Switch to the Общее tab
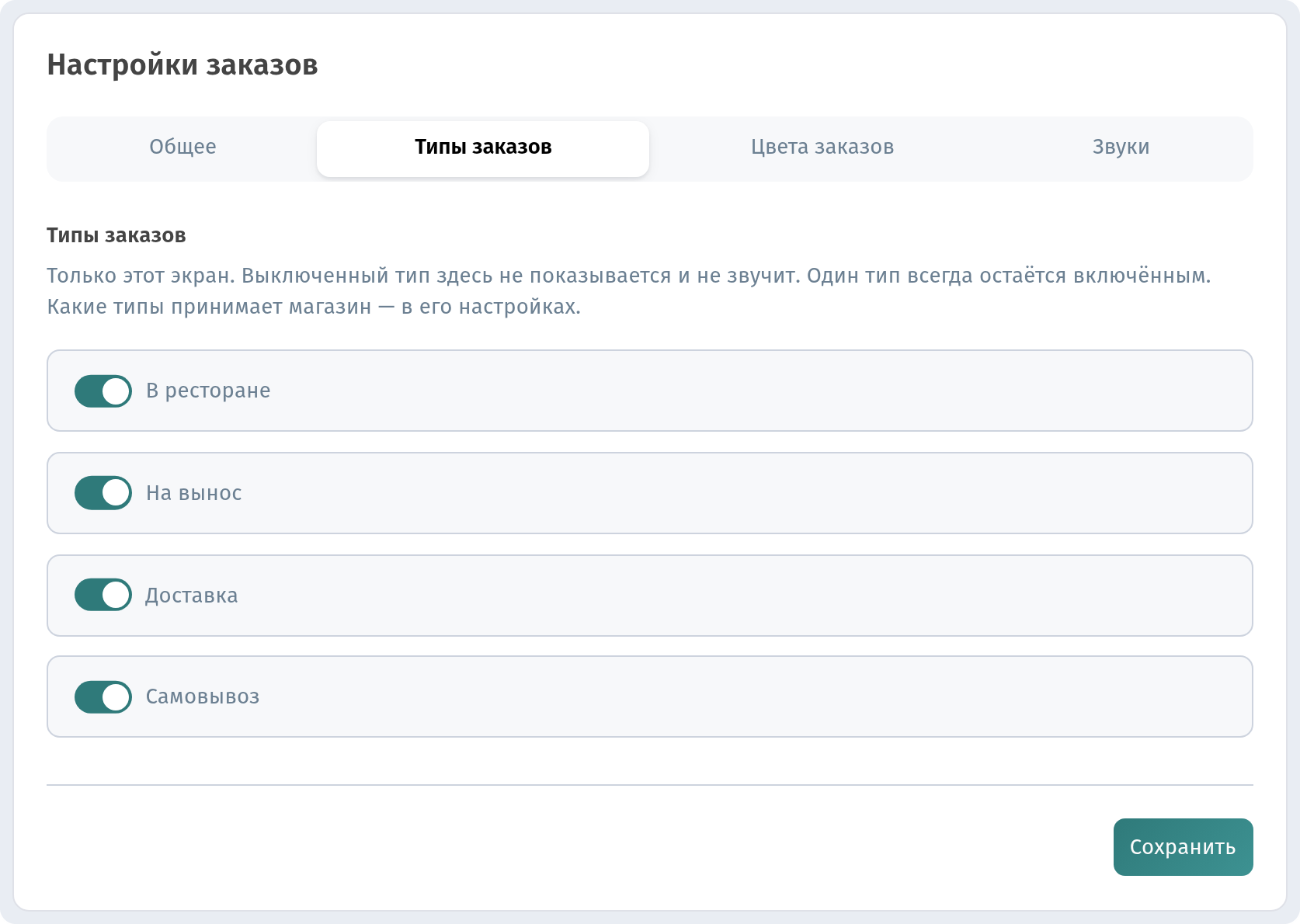 (x=182, y=148)
